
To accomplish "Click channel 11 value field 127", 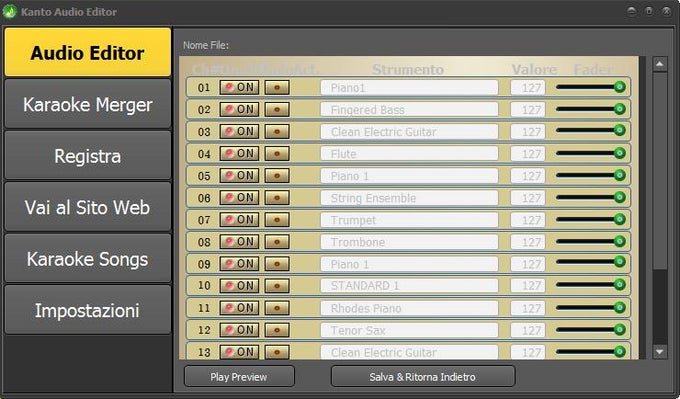I will [x=528, y=308].
